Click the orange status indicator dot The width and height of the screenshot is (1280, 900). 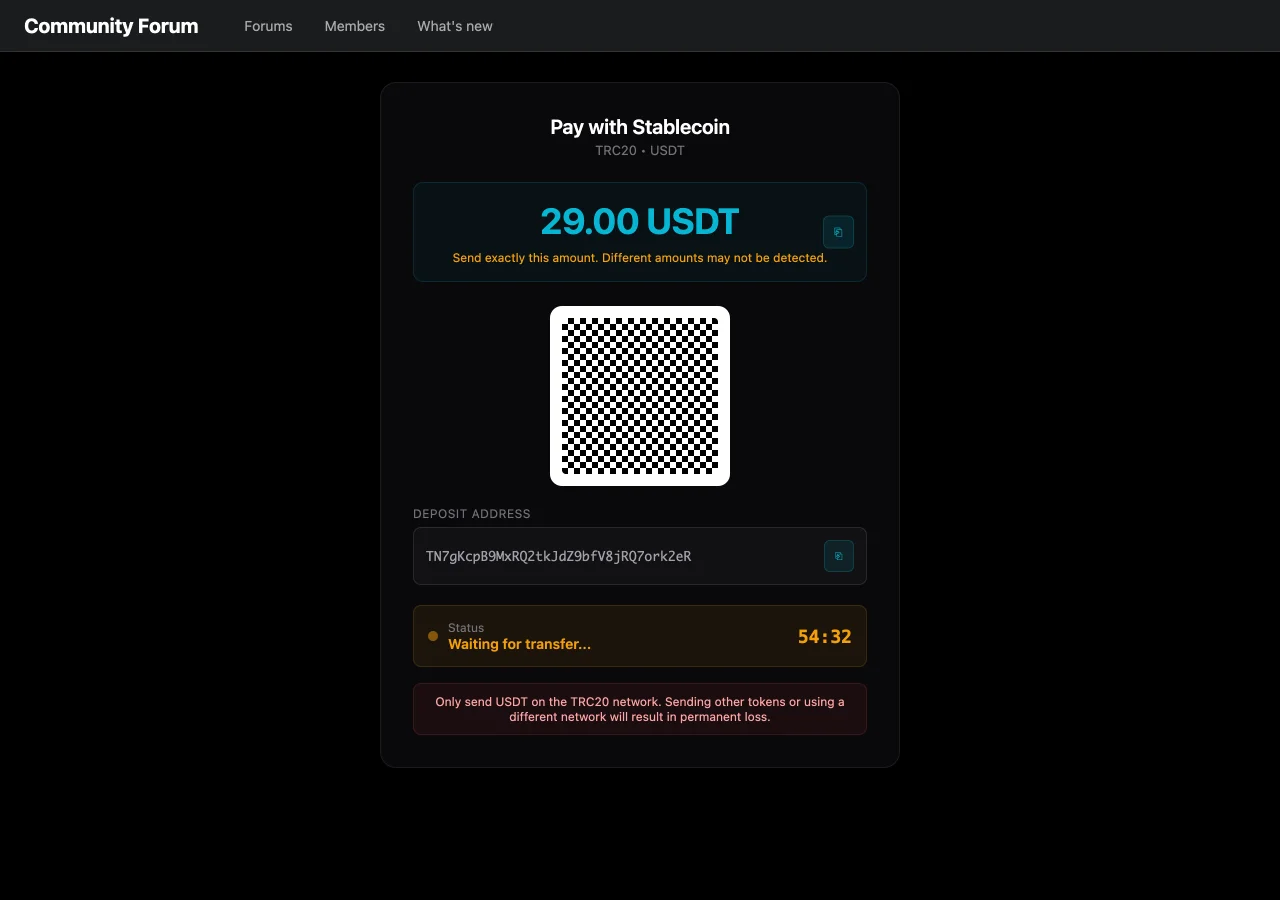(433, 636)
